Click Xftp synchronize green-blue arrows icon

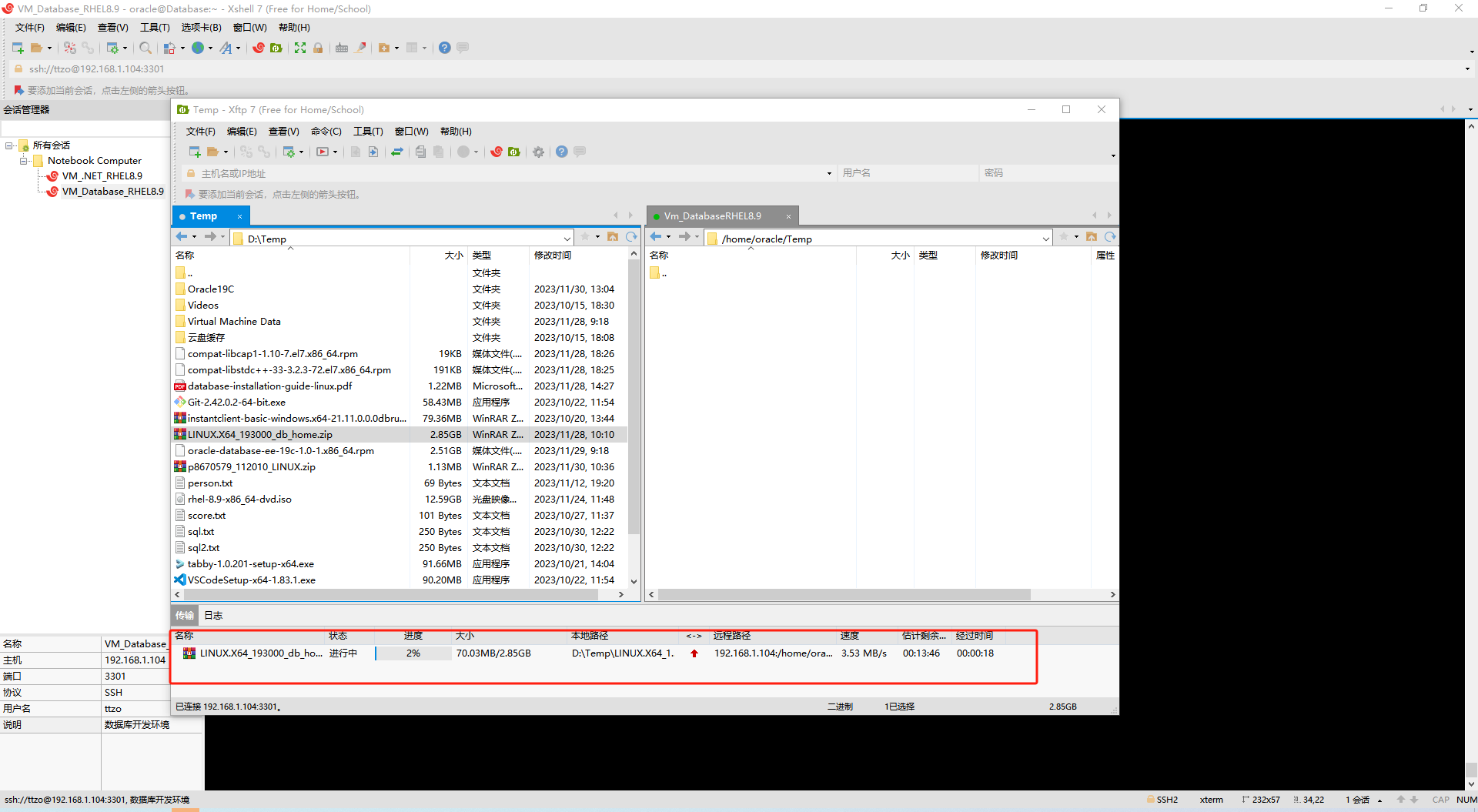point(397,152)
